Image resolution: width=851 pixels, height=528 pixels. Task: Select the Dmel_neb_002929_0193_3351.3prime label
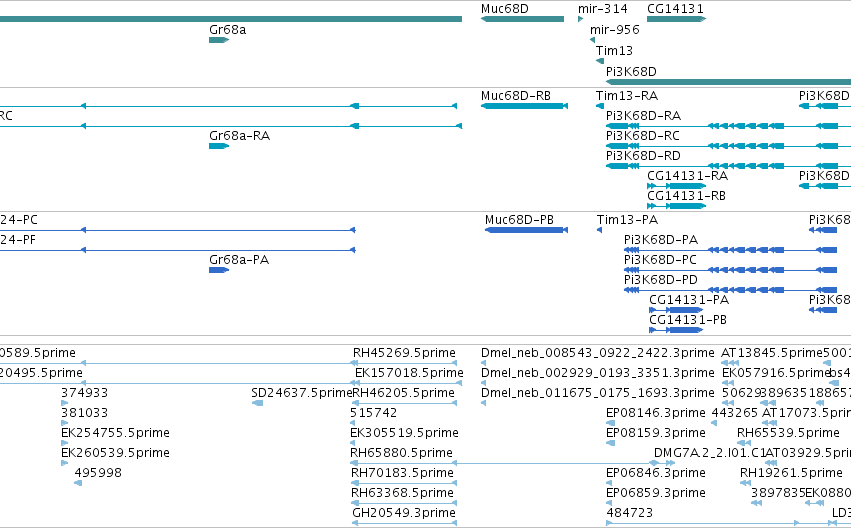[598, 373]
